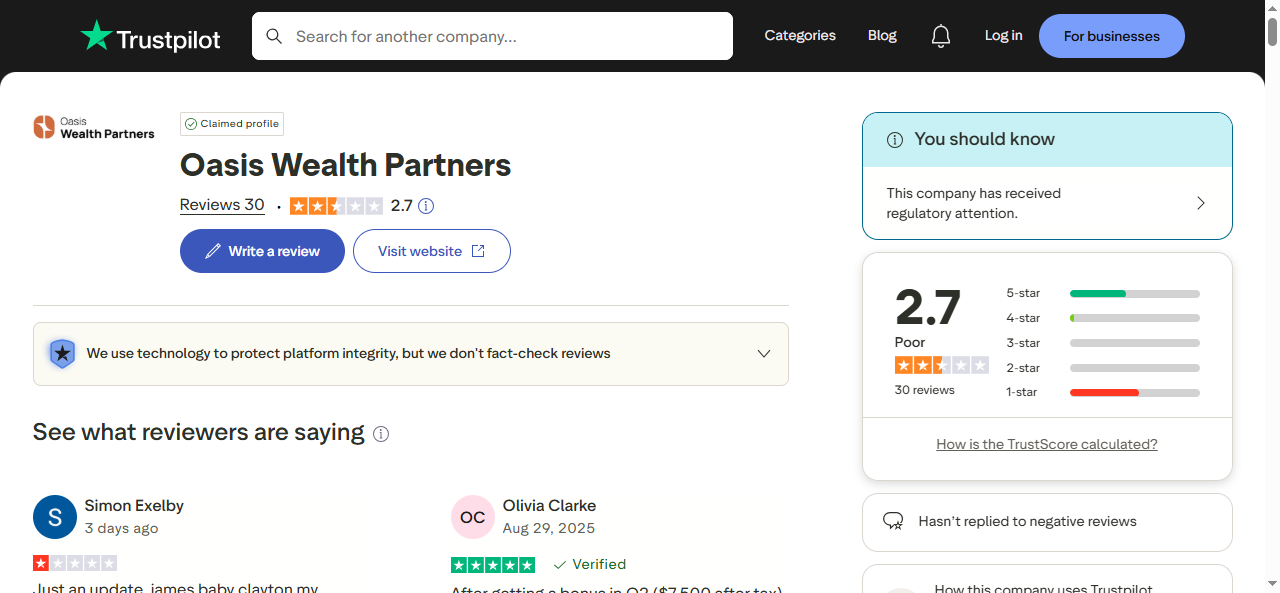Click the shield star platform integrity icon
Image resolution: width=1280 pixels, height=593 pixels.
pyautogui.click(x=62, y=353)
